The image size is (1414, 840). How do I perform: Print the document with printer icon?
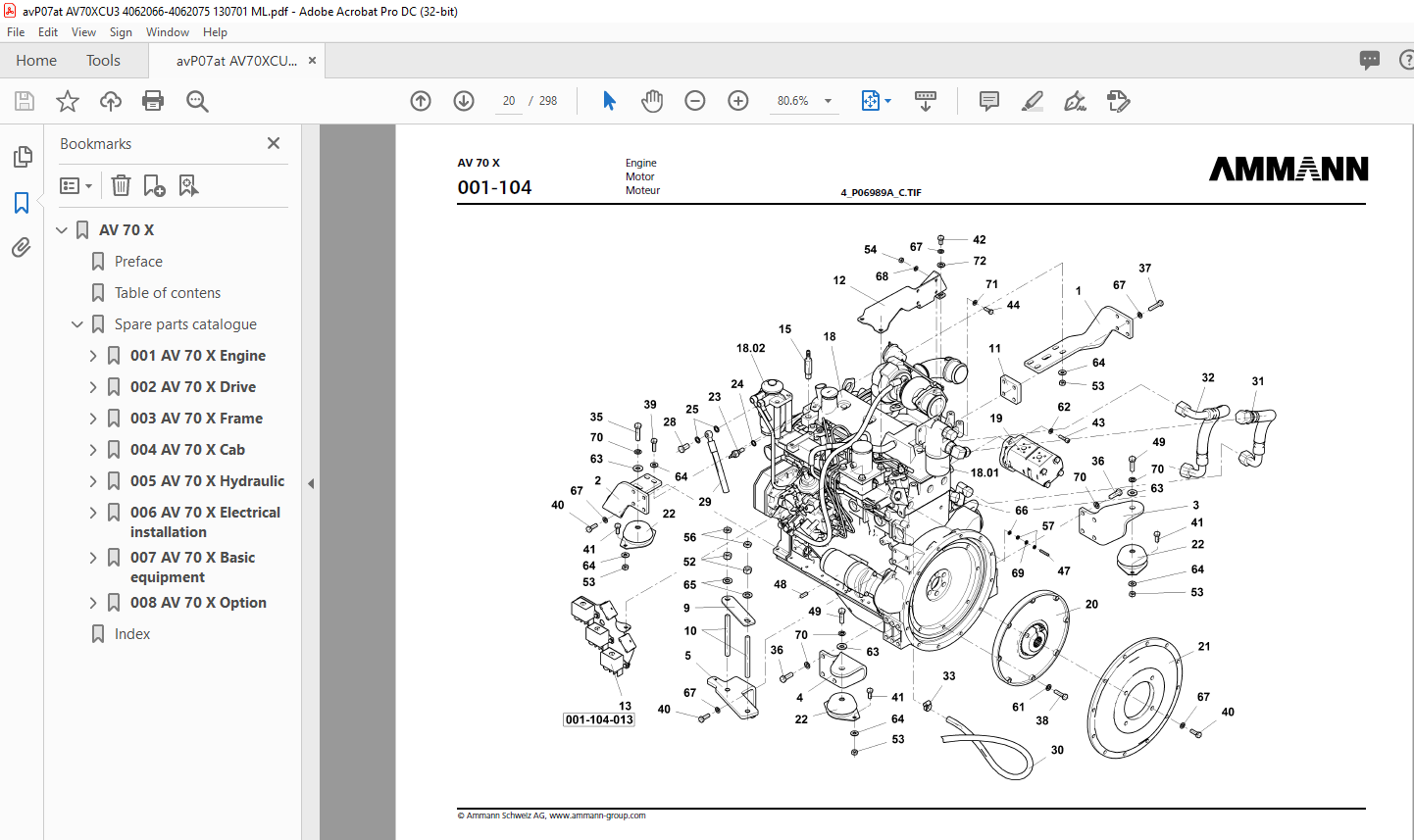coord(153,101)
